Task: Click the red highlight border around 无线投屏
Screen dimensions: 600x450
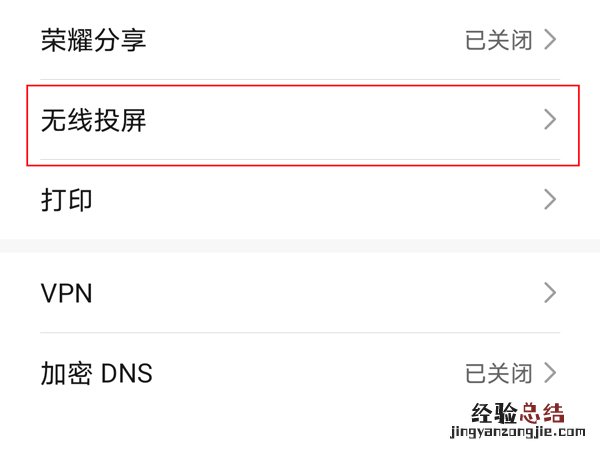Action: pos(300,86)
